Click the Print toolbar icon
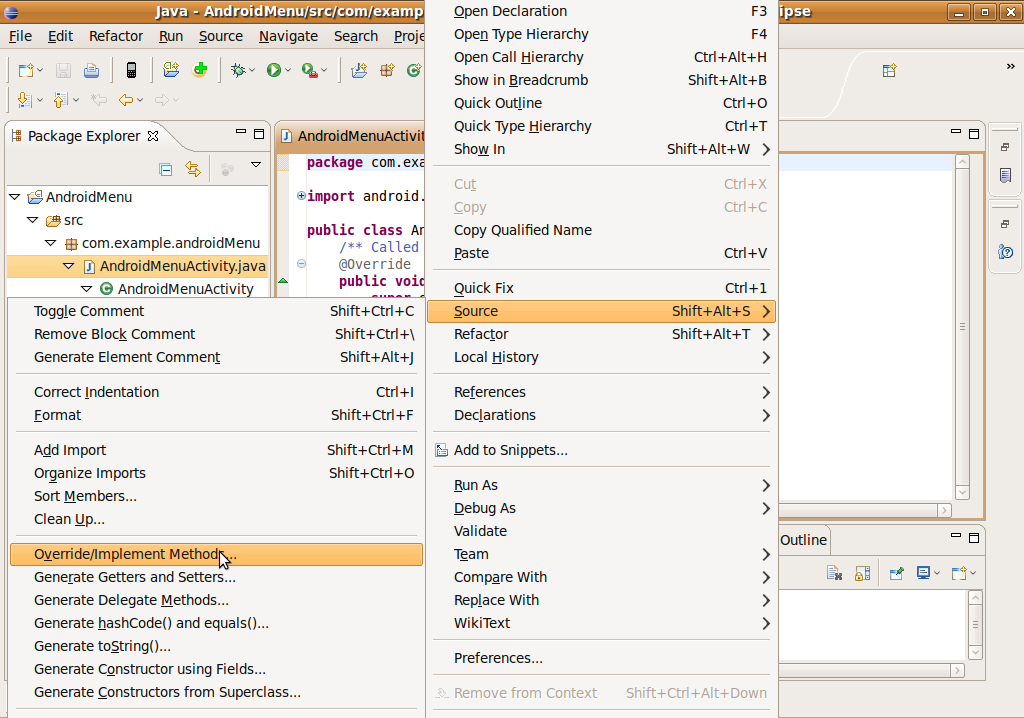Image resolution: width=1024 pixels, height=718 pixels. (x=91, y=70)
